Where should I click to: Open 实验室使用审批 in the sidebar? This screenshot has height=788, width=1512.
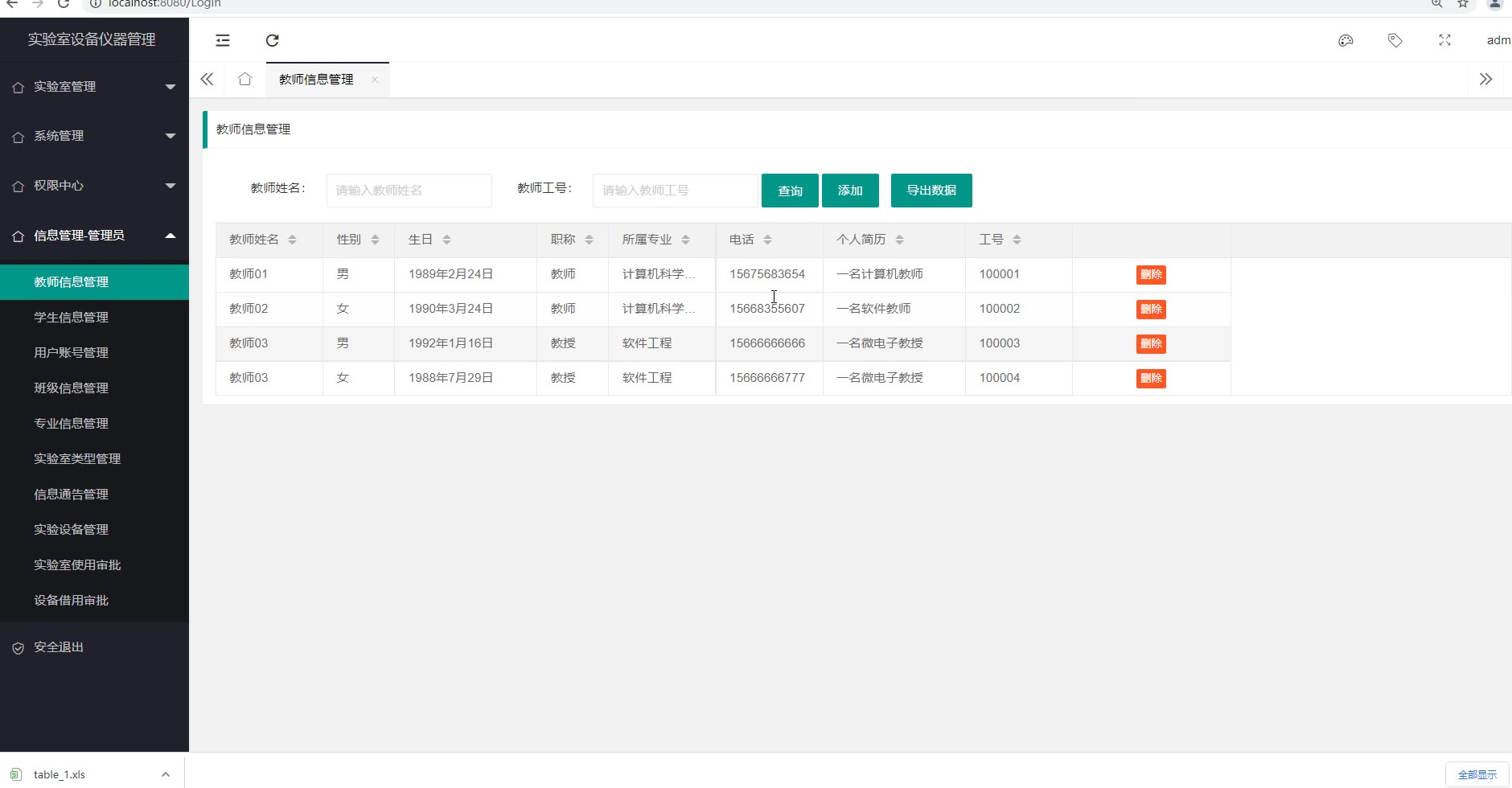(x=94, y=565)
